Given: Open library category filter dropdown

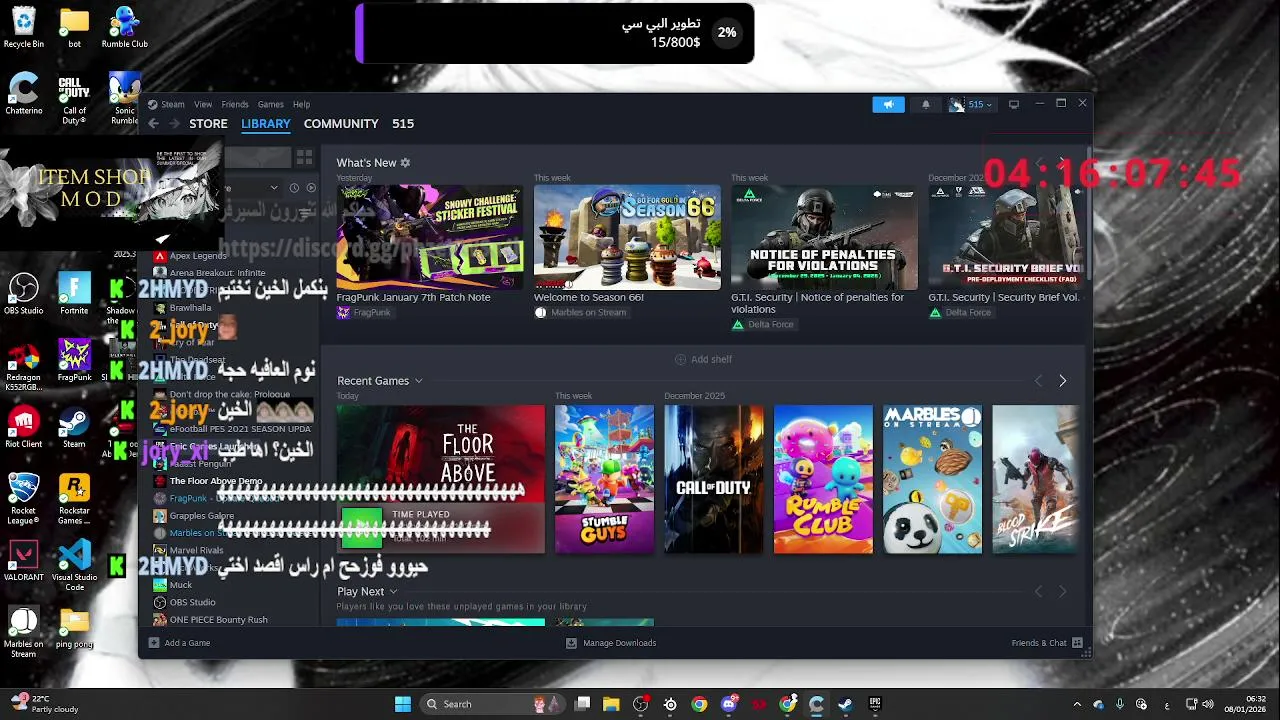Looking at the screenshot, I should (274, 187).
